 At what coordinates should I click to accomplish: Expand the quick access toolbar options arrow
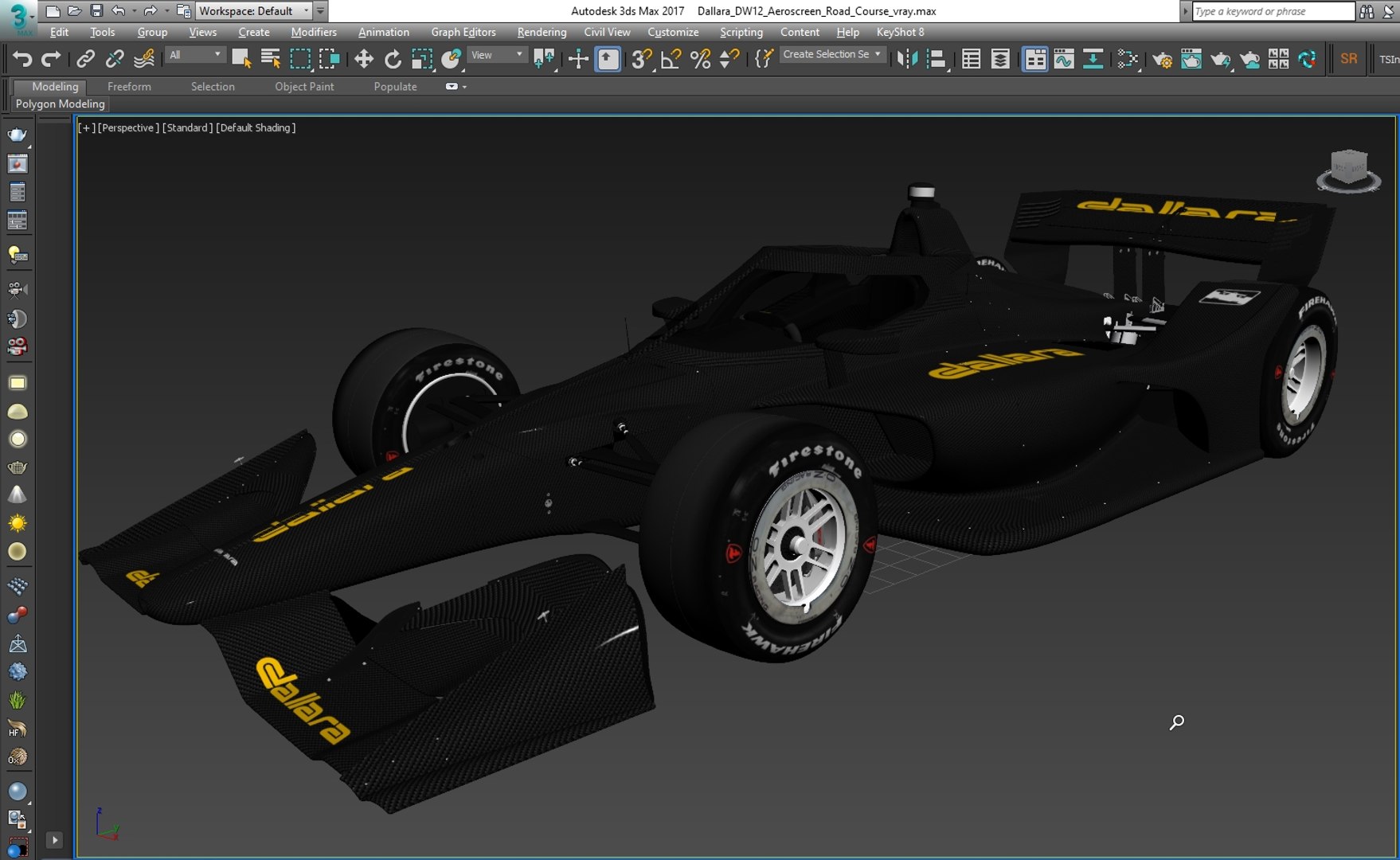click(320, 11)
